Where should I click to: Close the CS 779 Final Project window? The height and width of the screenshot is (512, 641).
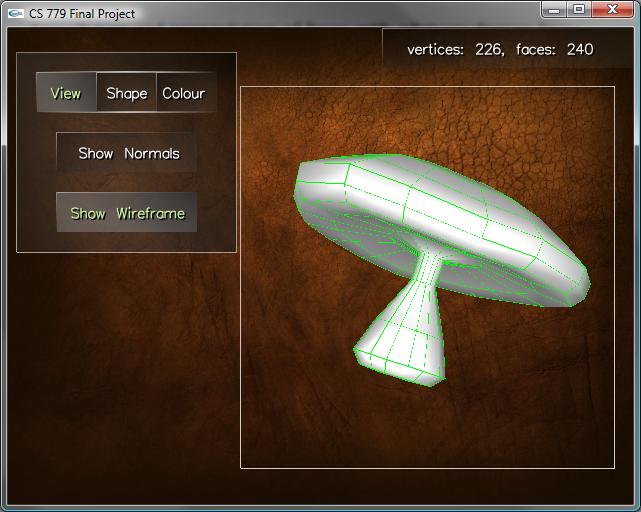611,10
